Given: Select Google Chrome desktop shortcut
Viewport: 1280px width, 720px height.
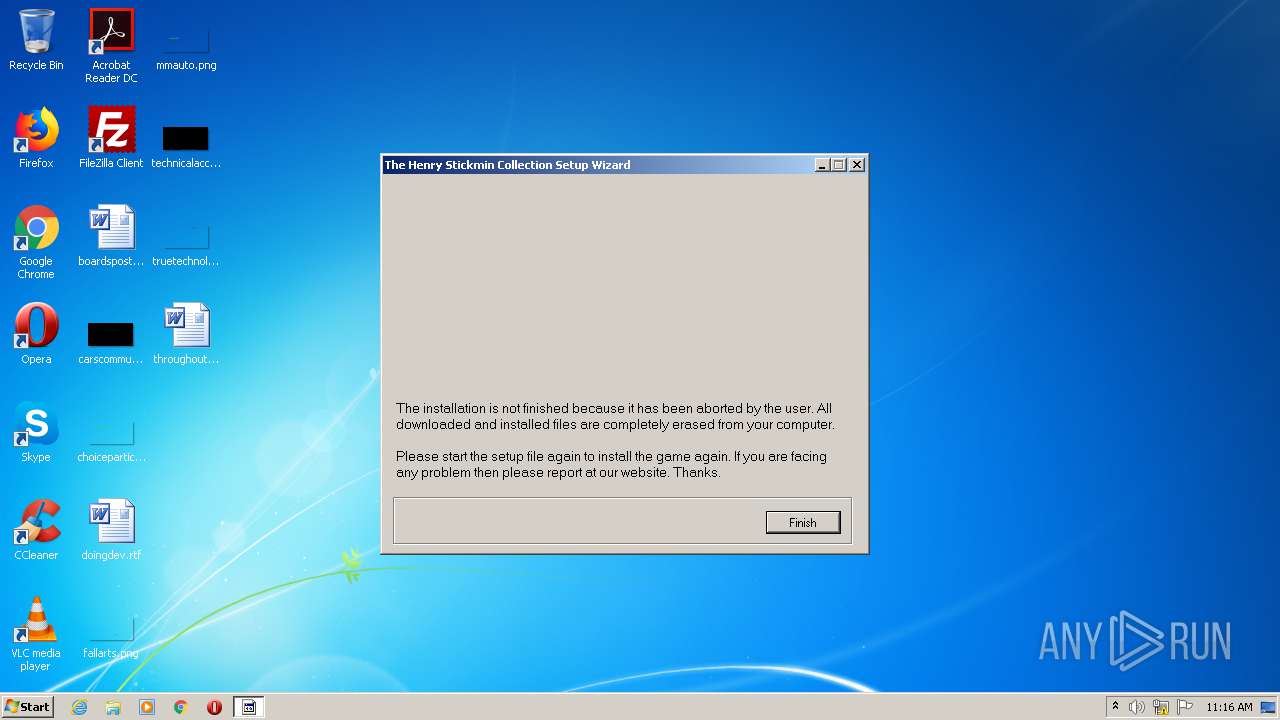Looking at the screenshot, I should click(36, 243).
